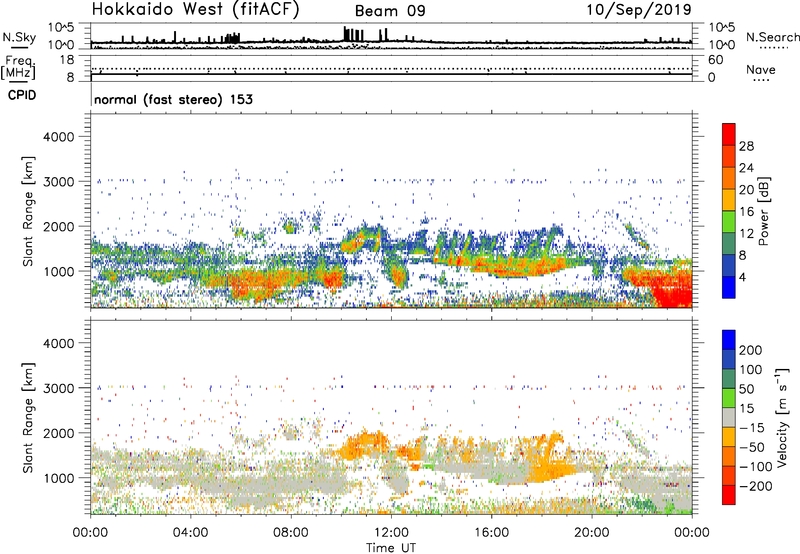Select the "CPID" row label

tap(22, 95)
